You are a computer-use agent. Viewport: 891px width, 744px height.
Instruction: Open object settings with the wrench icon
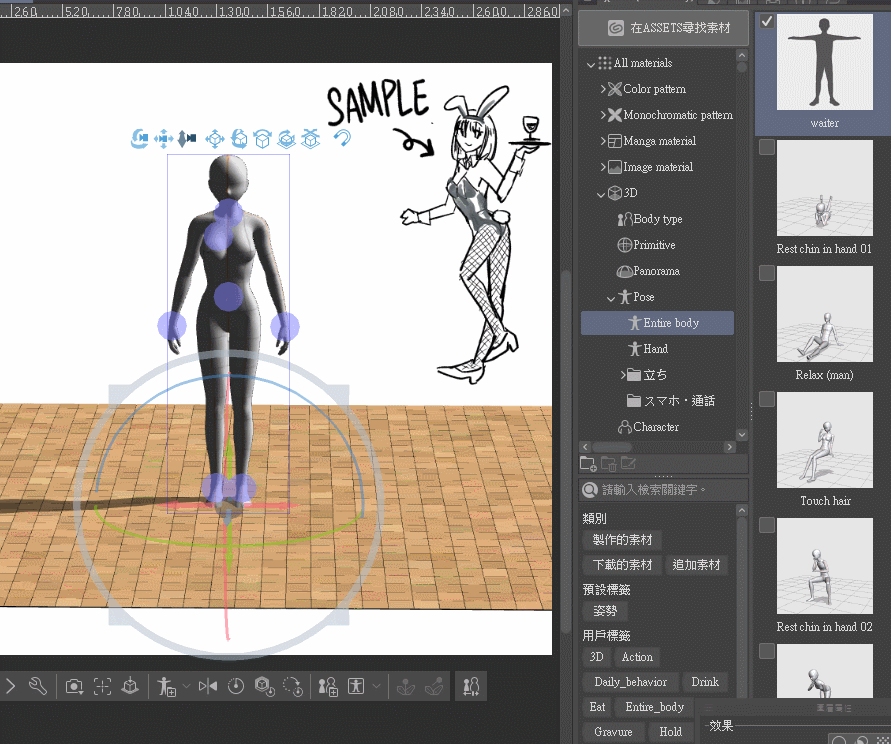(x=38, y=686)
